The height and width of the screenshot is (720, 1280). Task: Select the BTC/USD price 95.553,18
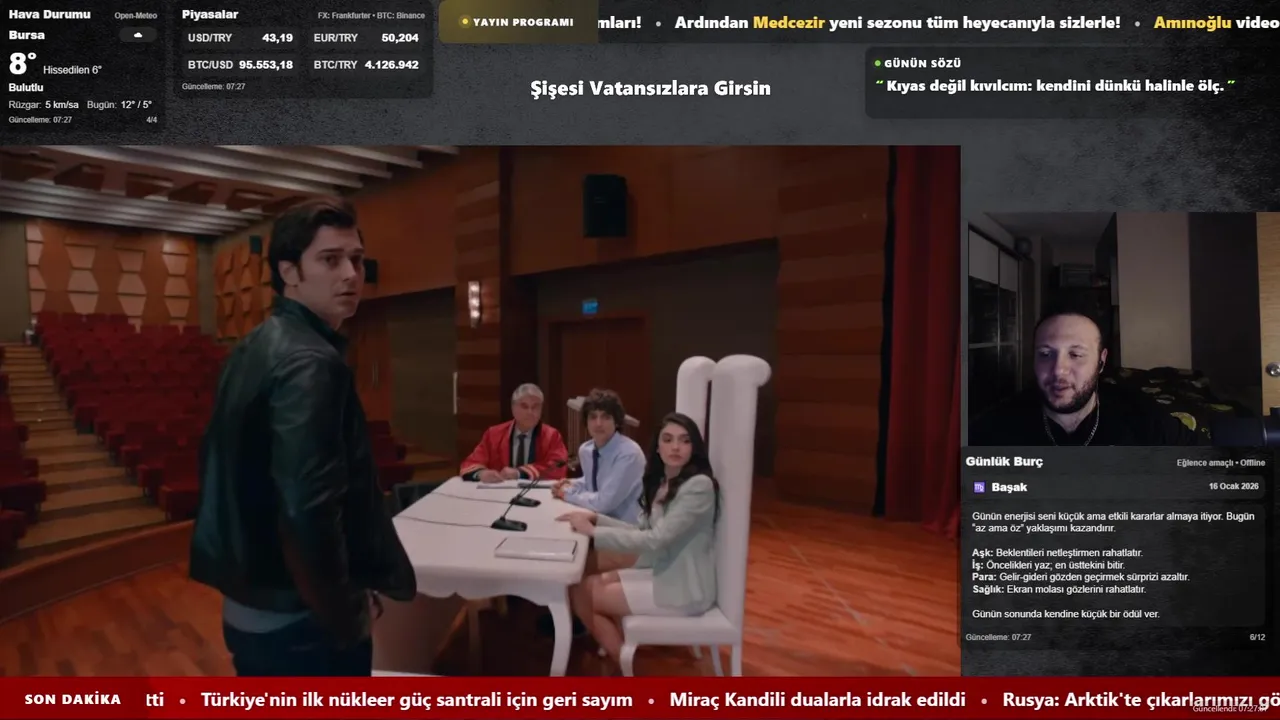click(x=266, y=65)
